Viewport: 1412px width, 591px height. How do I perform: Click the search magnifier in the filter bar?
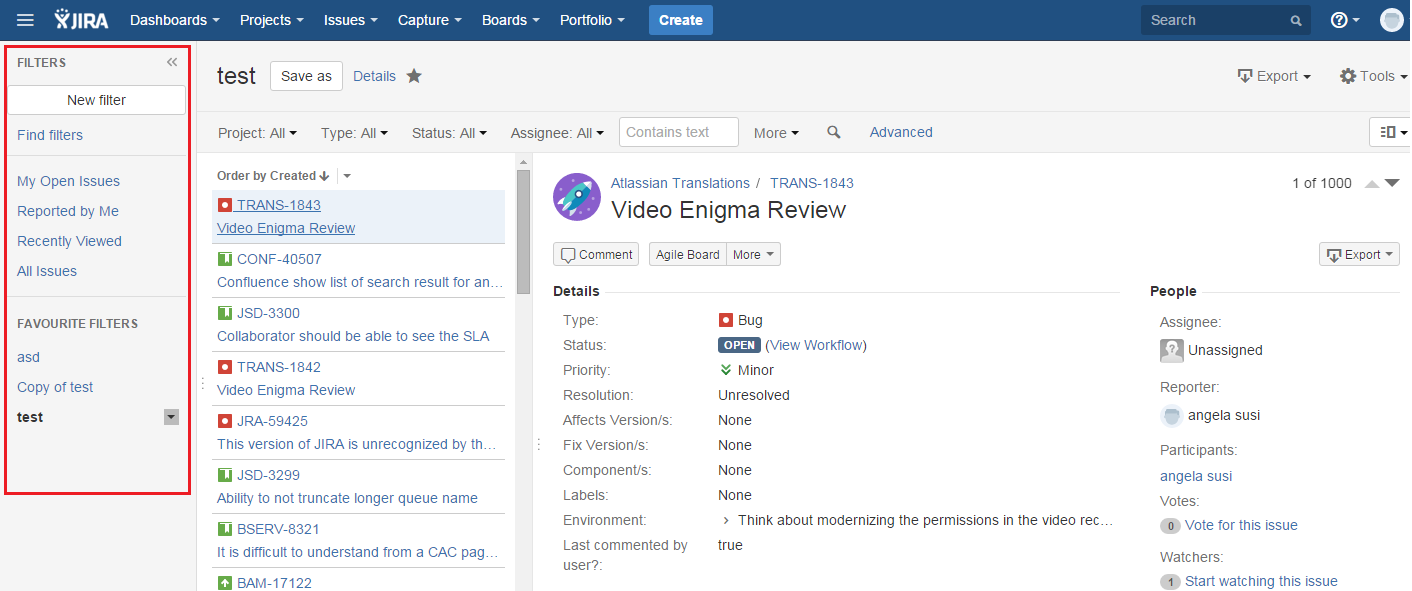tap(833, 131)
